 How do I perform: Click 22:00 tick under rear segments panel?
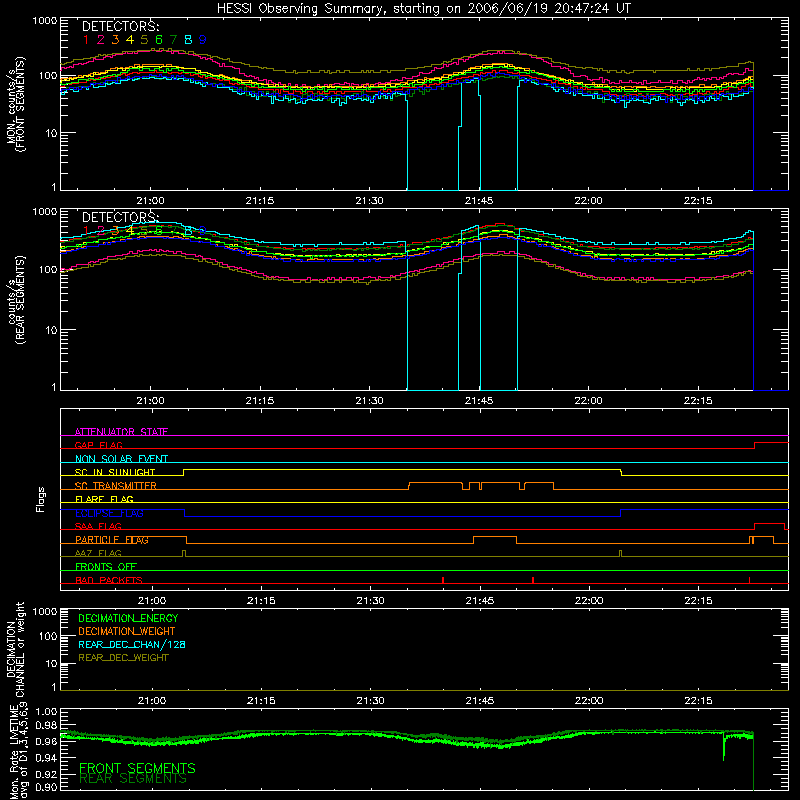click(588, 401)
